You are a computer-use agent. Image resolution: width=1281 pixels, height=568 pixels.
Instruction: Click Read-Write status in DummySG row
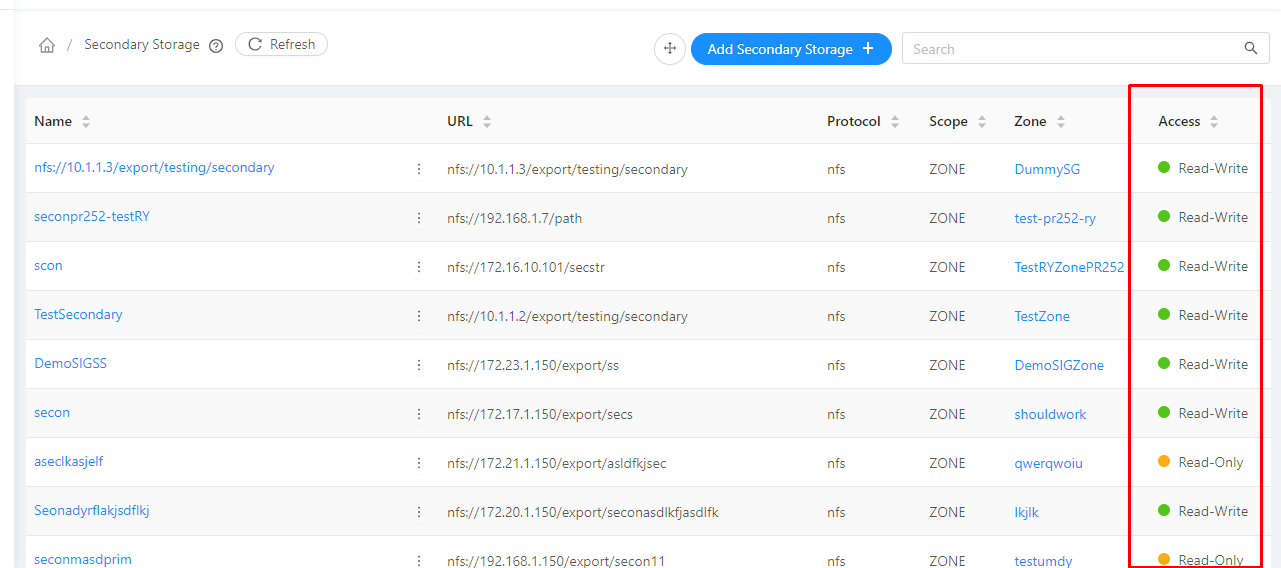tap(1203, 168)
